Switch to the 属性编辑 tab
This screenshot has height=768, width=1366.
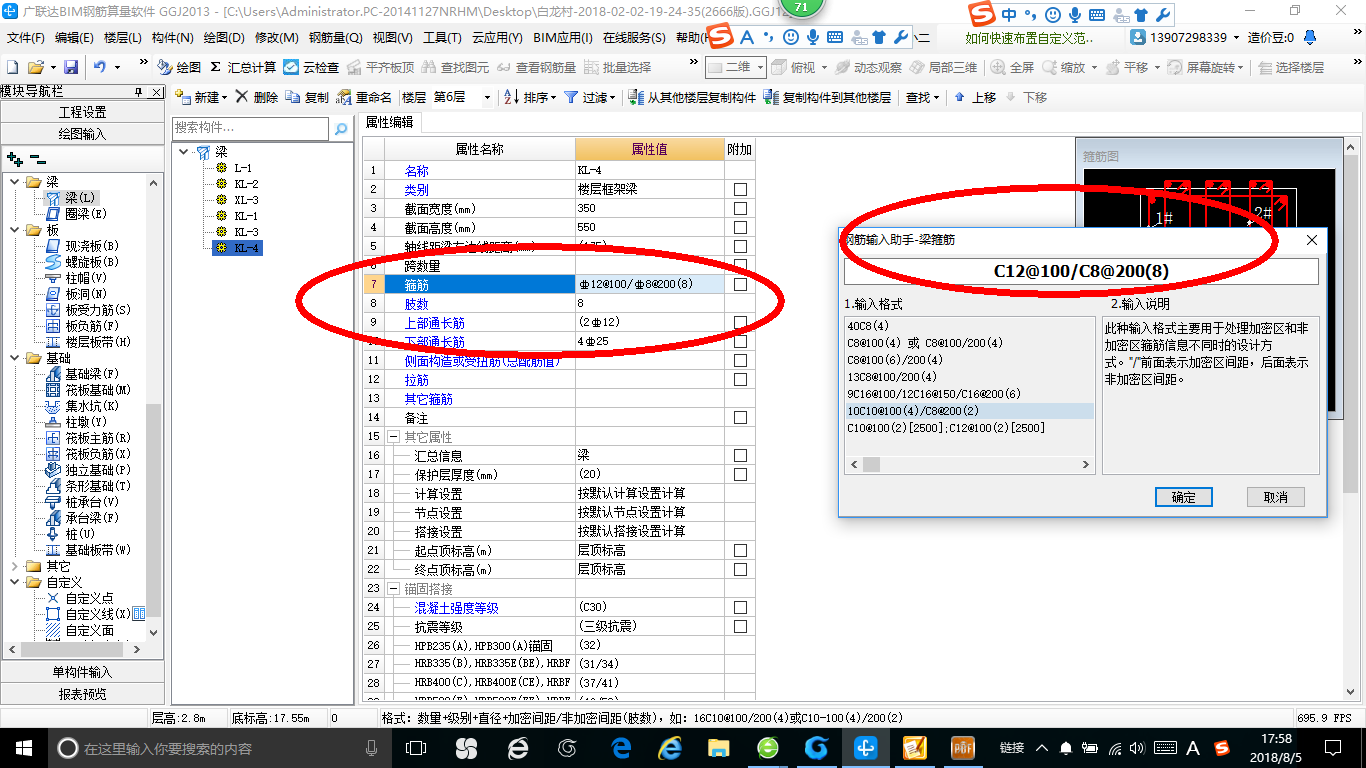(x=390, y=123)
